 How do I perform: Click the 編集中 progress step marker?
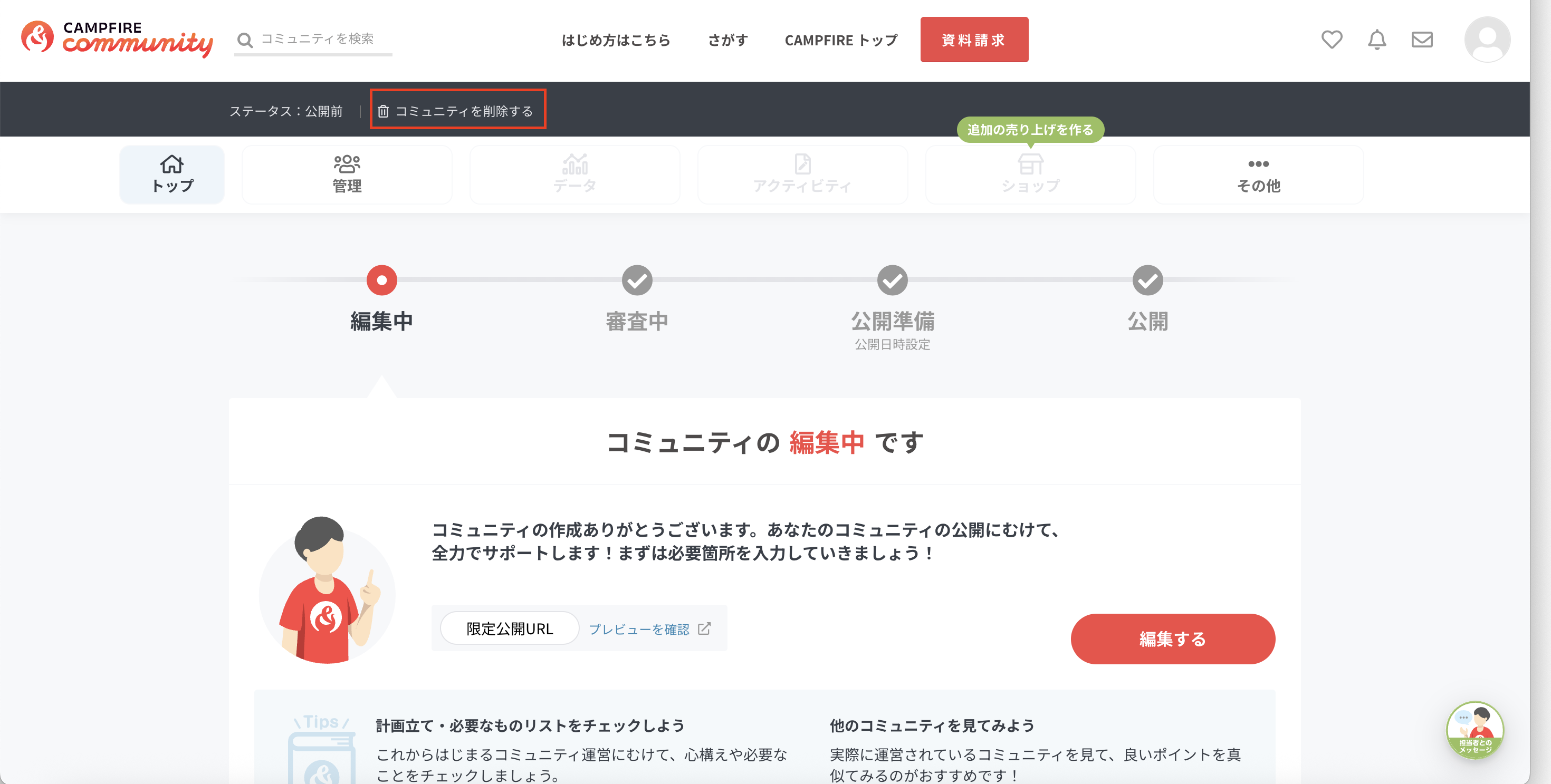pos(382,280)
